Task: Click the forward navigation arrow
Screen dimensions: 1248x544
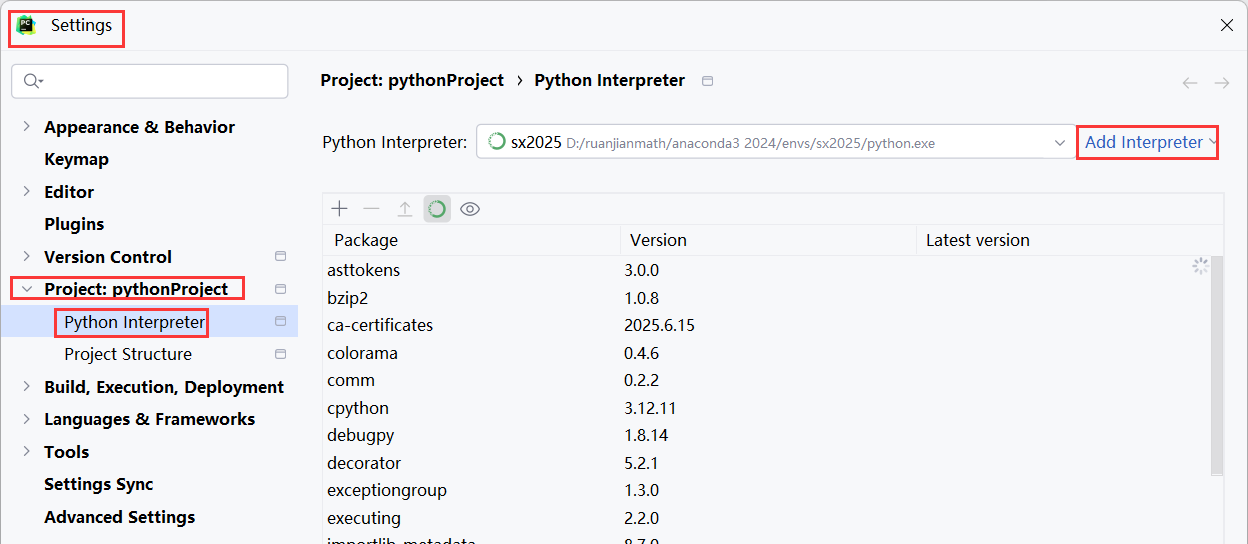Action: pyautogui.click(x=1222, y=83)
